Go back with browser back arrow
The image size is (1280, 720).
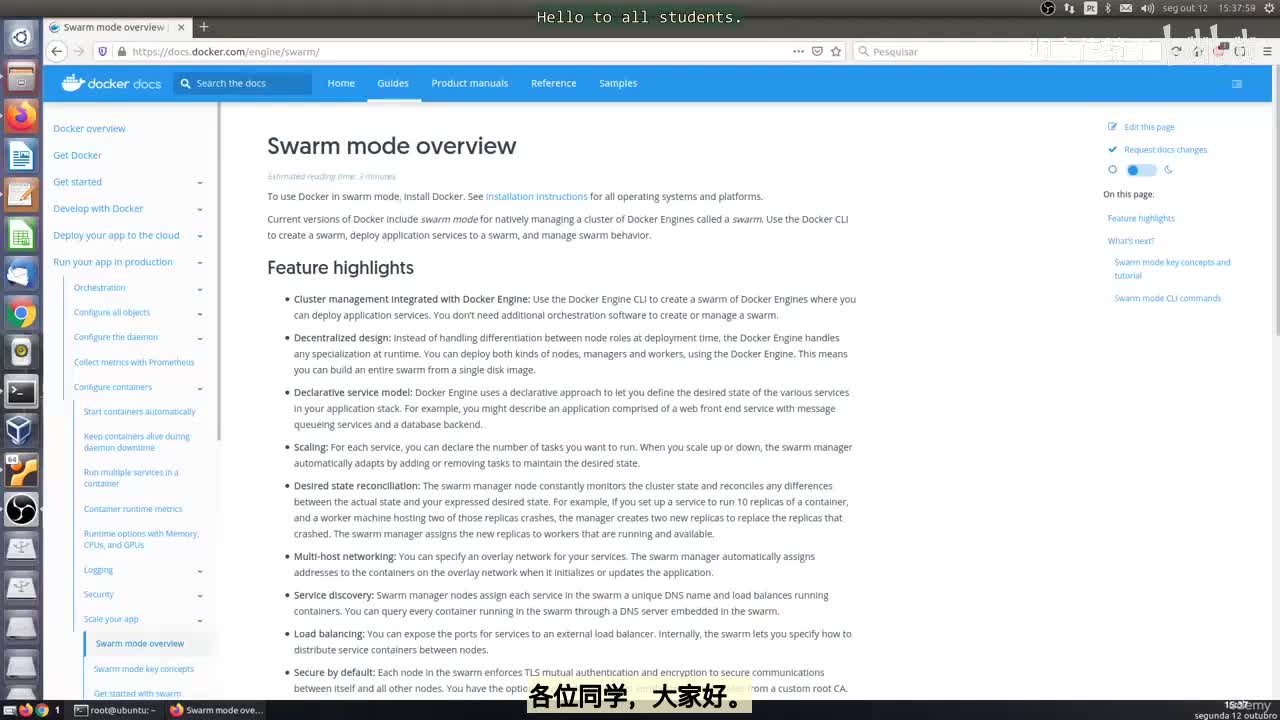click(57, 51)
